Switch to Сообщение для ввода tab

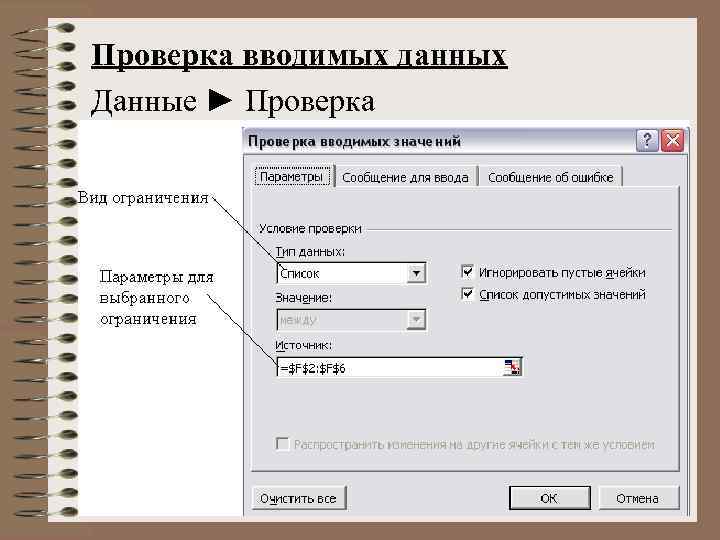click(x=405, y=177)
